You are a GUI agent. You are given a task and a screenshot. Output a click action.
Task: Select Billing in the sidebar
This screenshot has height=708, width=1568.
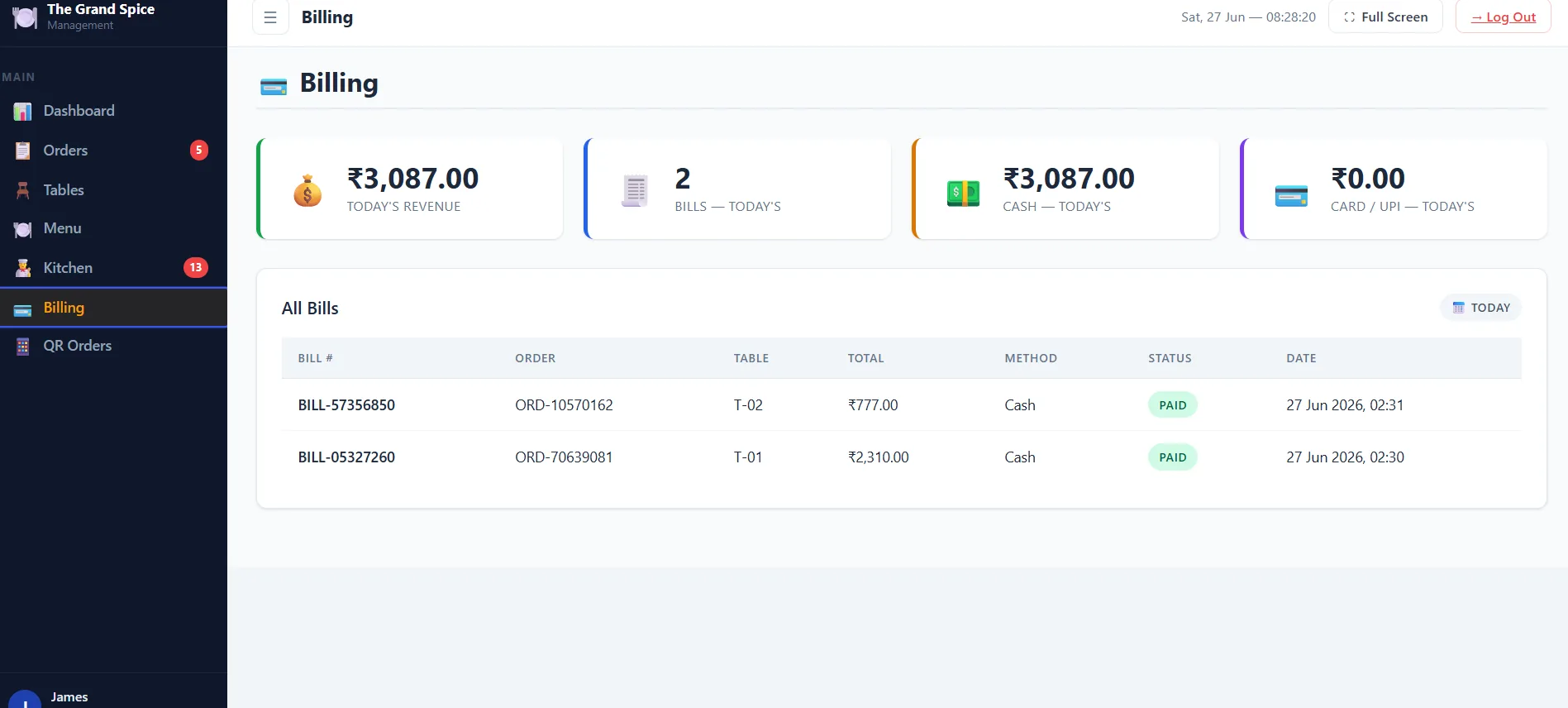point(113,308)
